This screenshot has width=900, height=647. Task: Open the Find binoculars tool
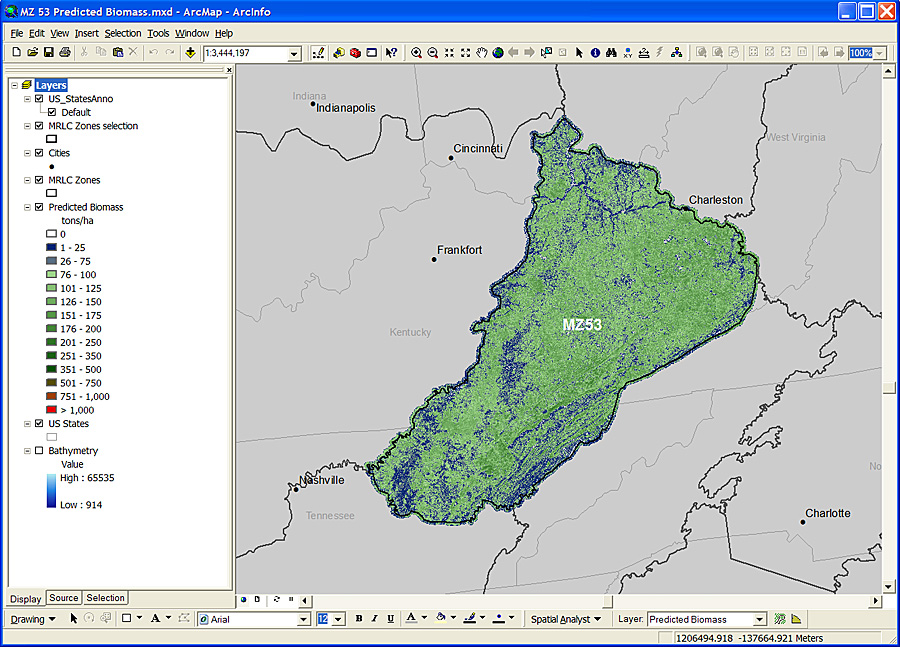[611, 53]
